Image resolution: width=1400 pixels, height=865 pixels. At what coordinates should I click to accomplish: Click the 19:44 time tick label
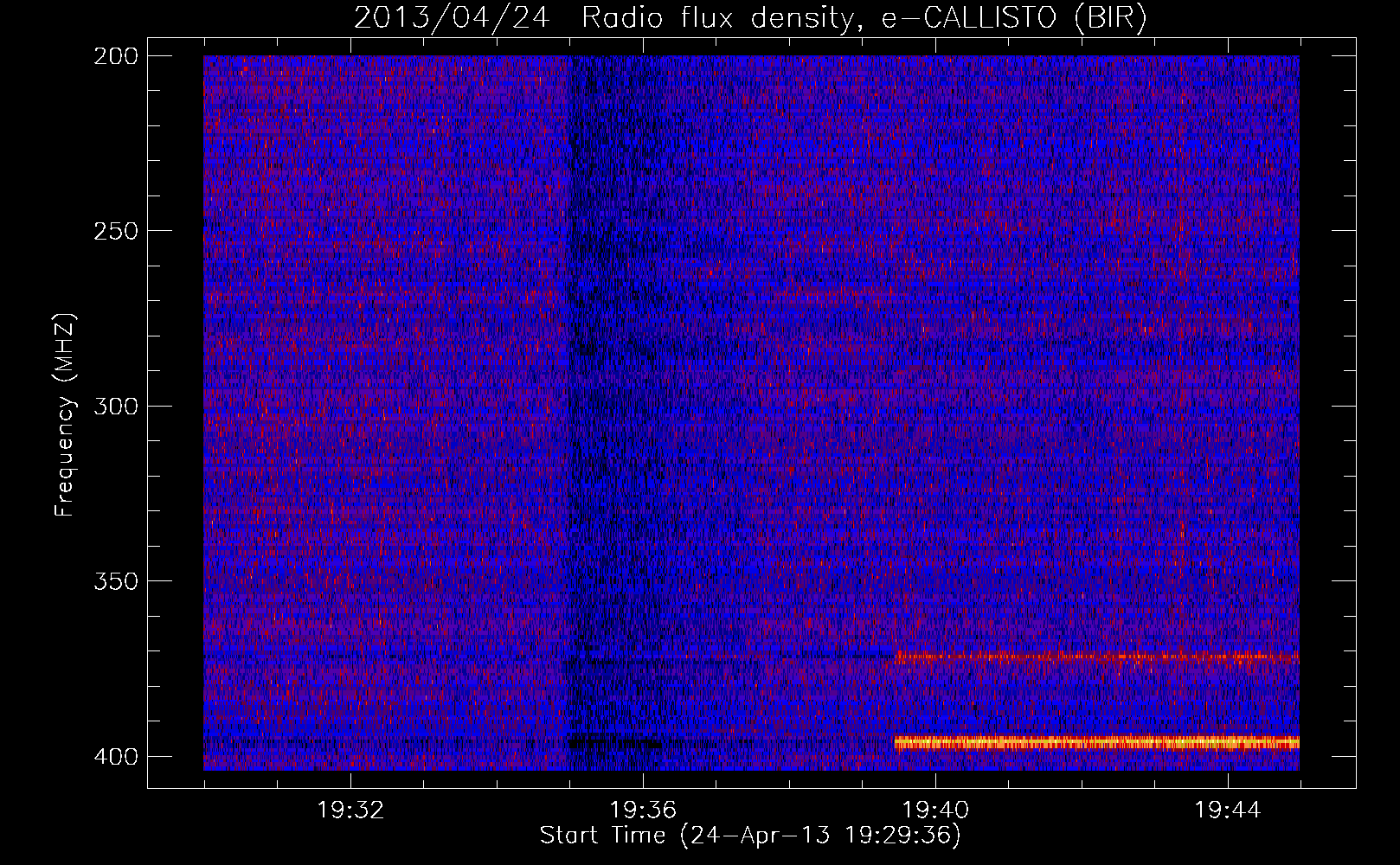point(1228,811)
